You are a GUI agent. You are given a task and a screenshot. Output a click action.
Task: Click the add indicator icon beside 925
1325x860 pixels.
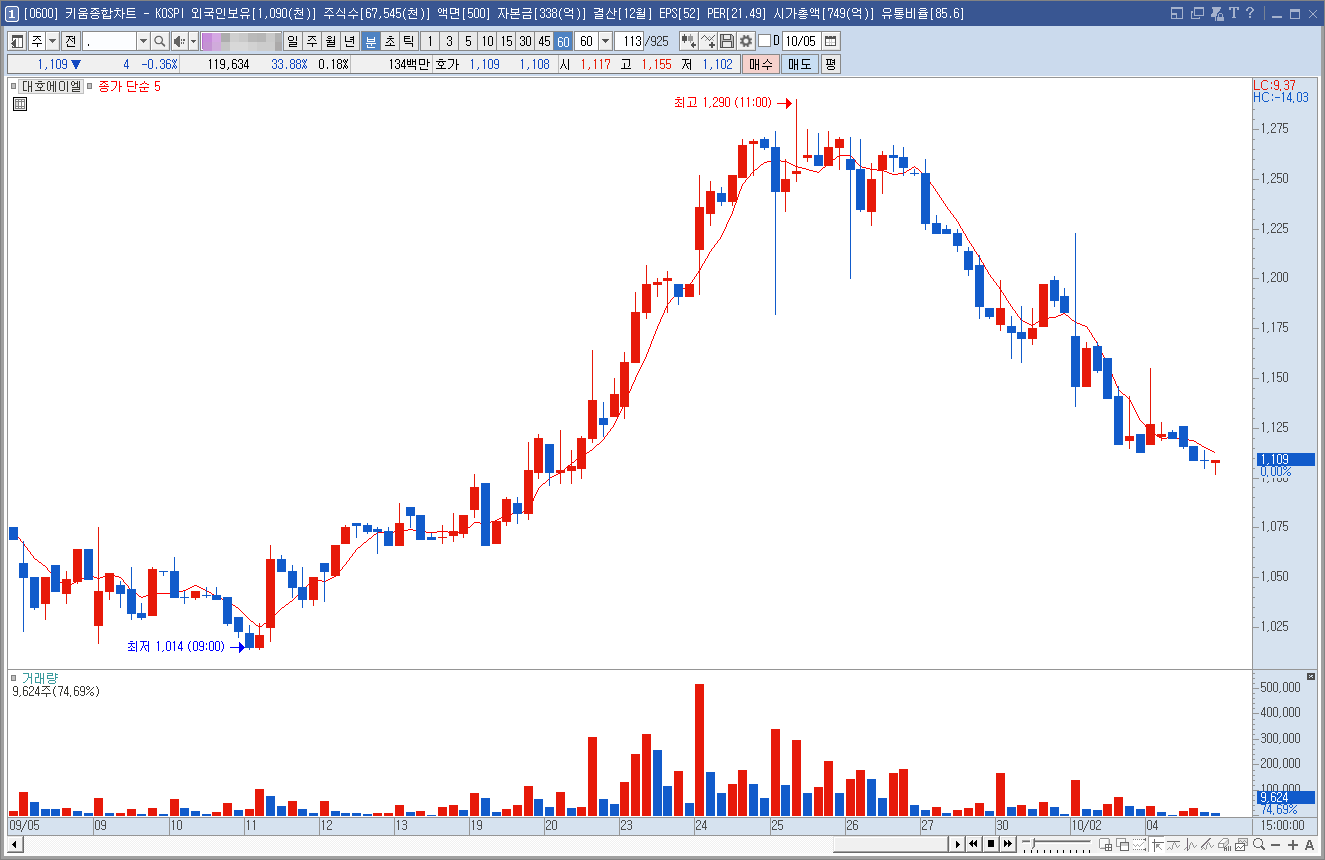tap(689, 41)
